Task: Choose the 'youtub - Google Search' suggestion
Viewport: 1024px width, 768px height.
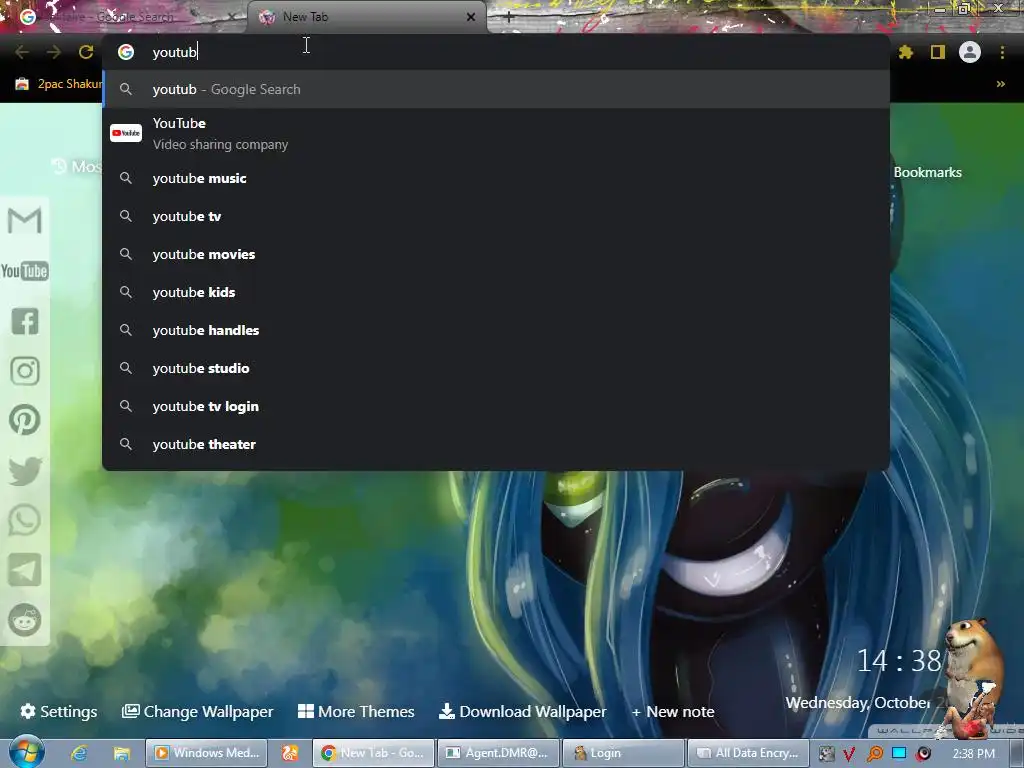Action: (x=496, y=89)
